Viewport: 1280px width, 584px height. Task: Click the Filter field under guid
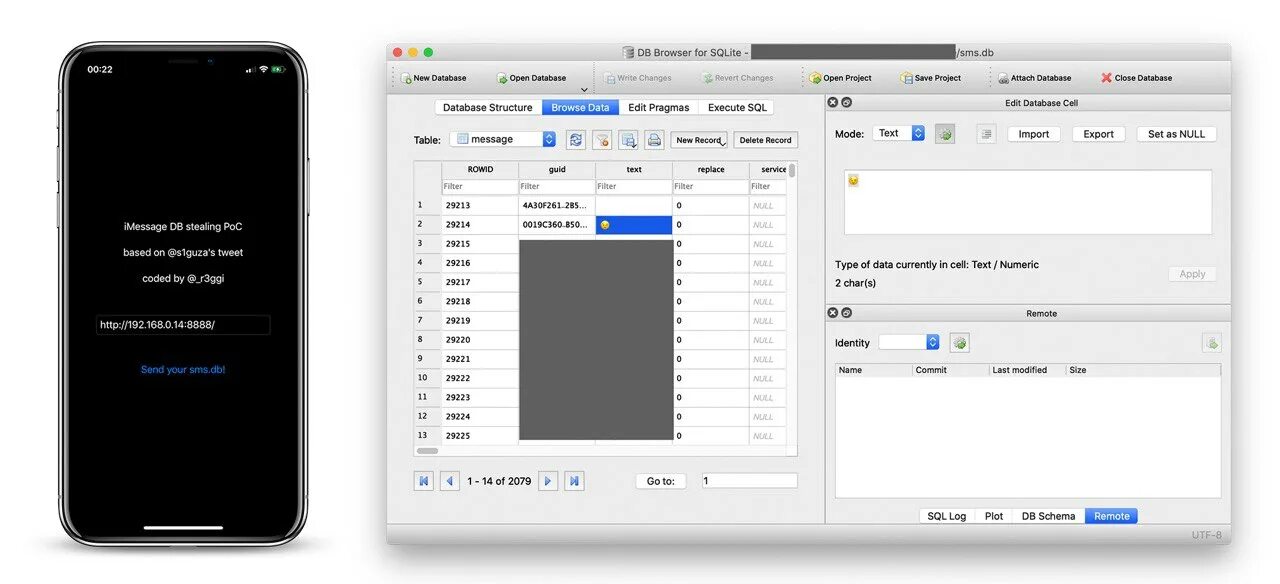coord(557,186)
